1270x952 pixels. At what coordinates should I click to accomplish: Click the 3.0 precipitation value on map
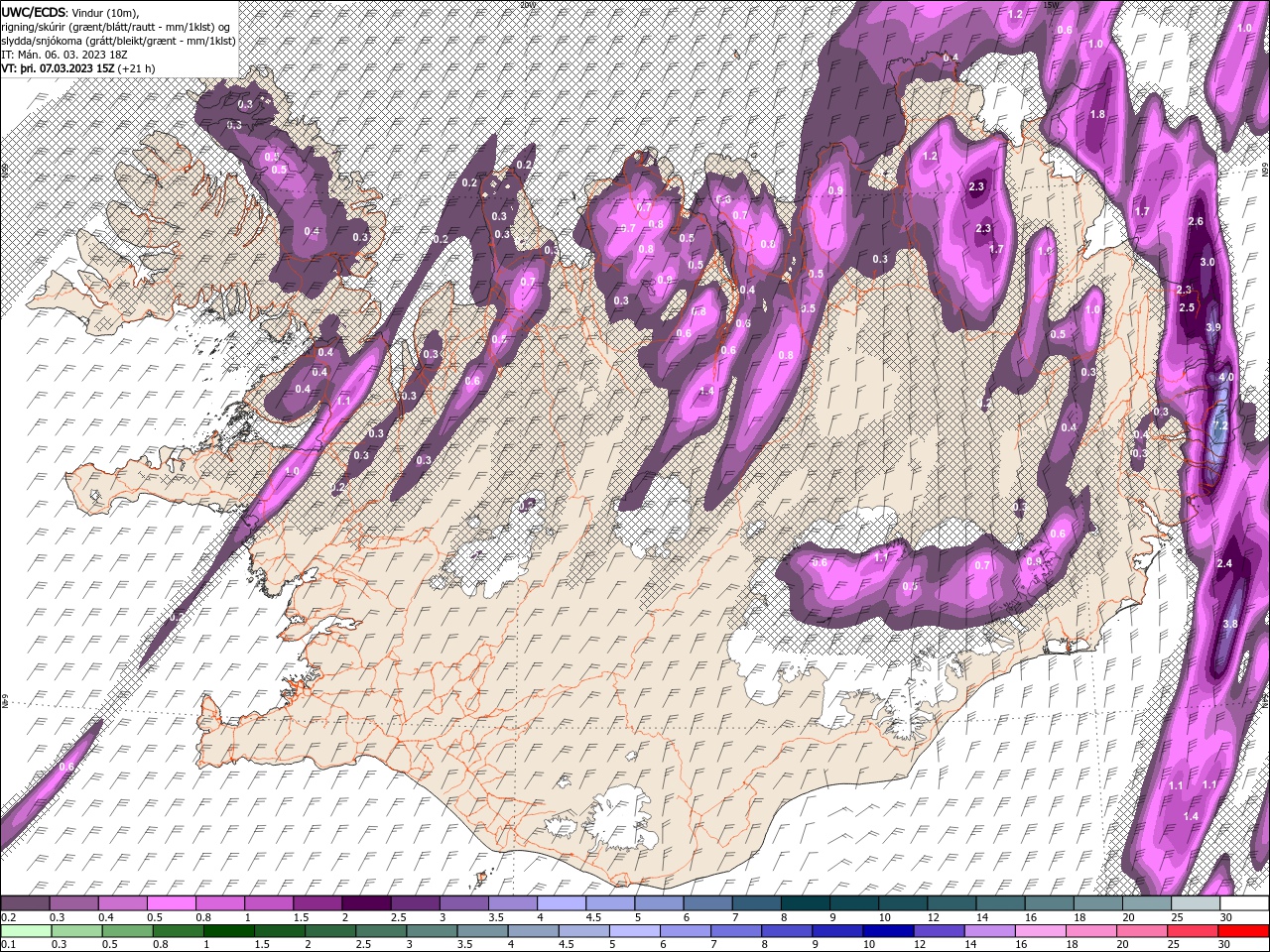(x=1206, y=262)
